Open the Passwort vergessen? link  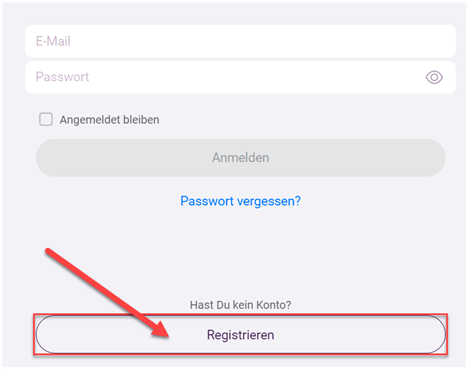[x=240, y=201]
